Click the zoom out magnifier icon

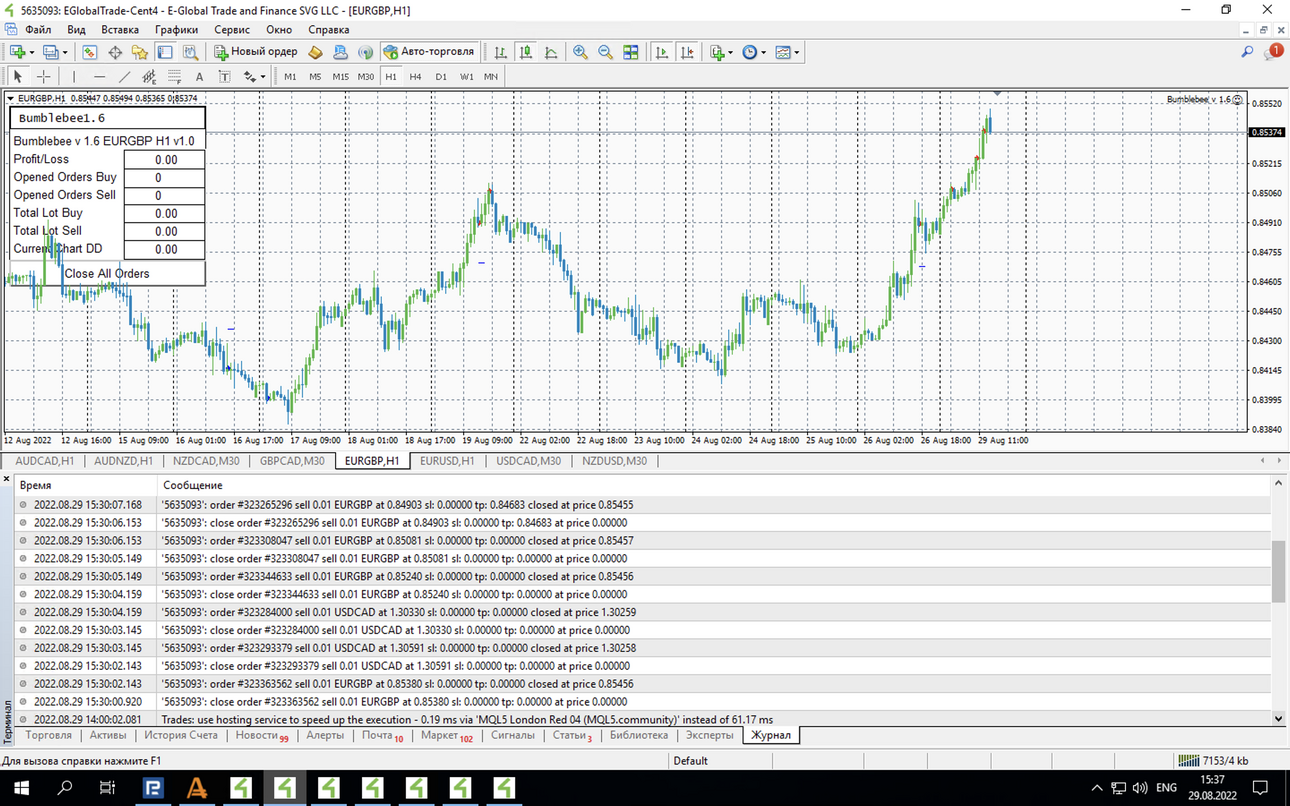605,52
